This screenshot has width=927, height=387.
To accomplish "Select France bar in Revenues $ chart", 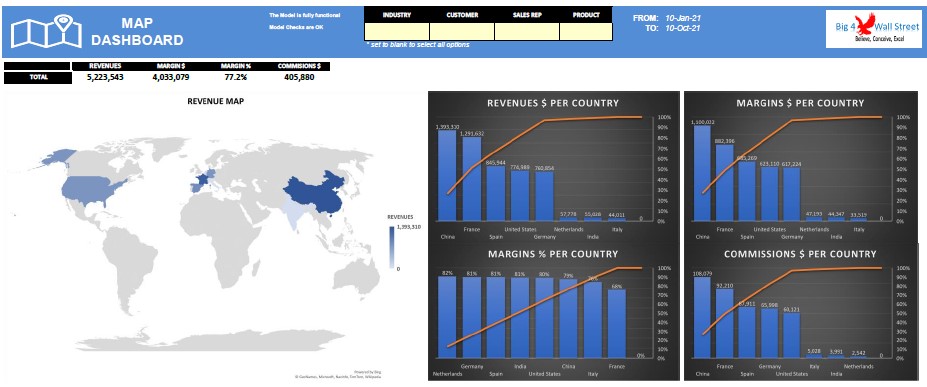I will (x=471, y=179).
